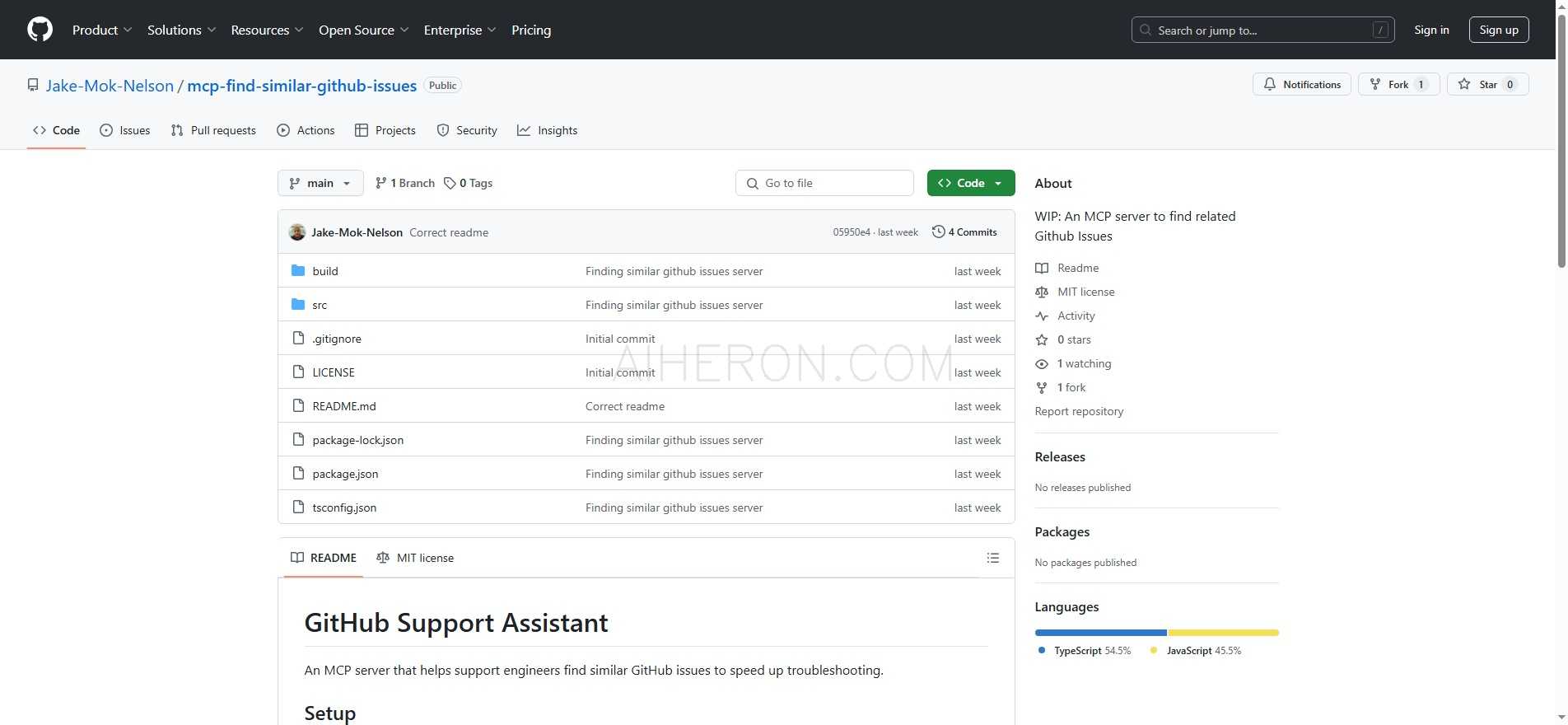Click the Go to file input
Screen dimensions: 1568x725
tap(824, 183)
